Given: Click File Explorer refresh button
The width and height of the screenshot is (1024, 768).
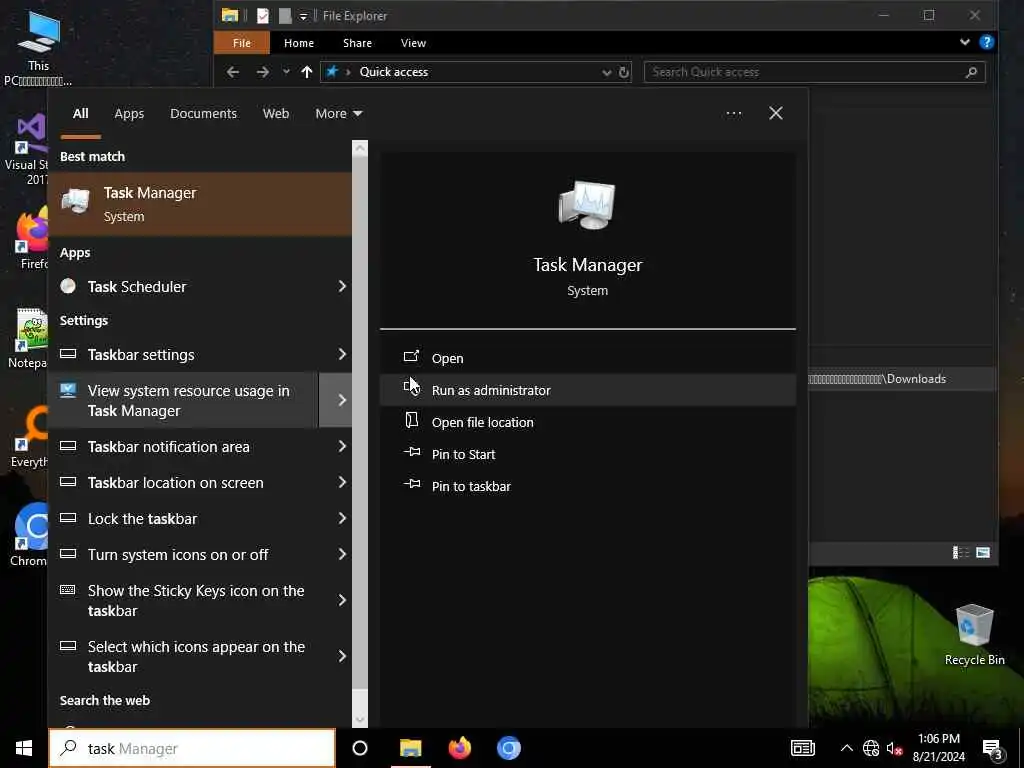Looking at the screenshot, I should (624, 72).
